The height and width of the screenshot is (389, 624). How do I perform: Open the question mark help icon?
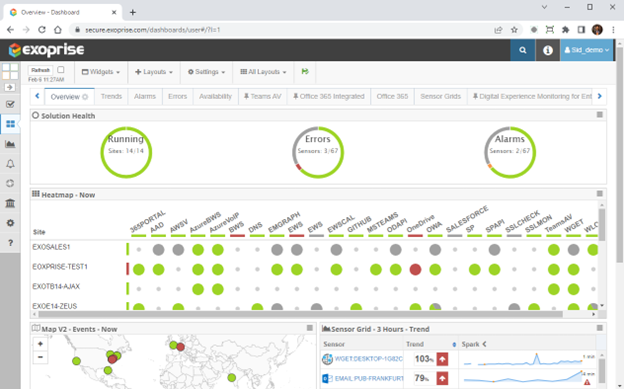click(x=10, y=243)
